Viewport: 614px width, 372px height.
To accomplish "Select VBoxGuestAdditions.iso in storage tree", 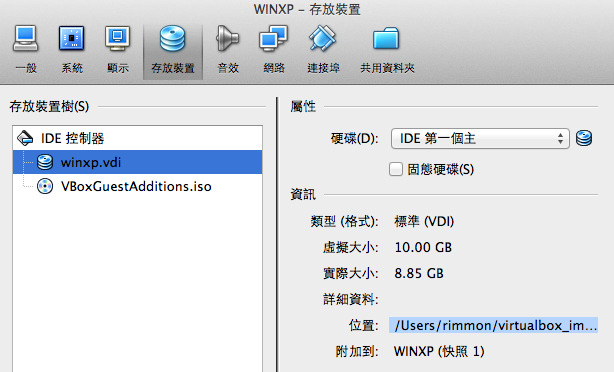I will [136, 186].
